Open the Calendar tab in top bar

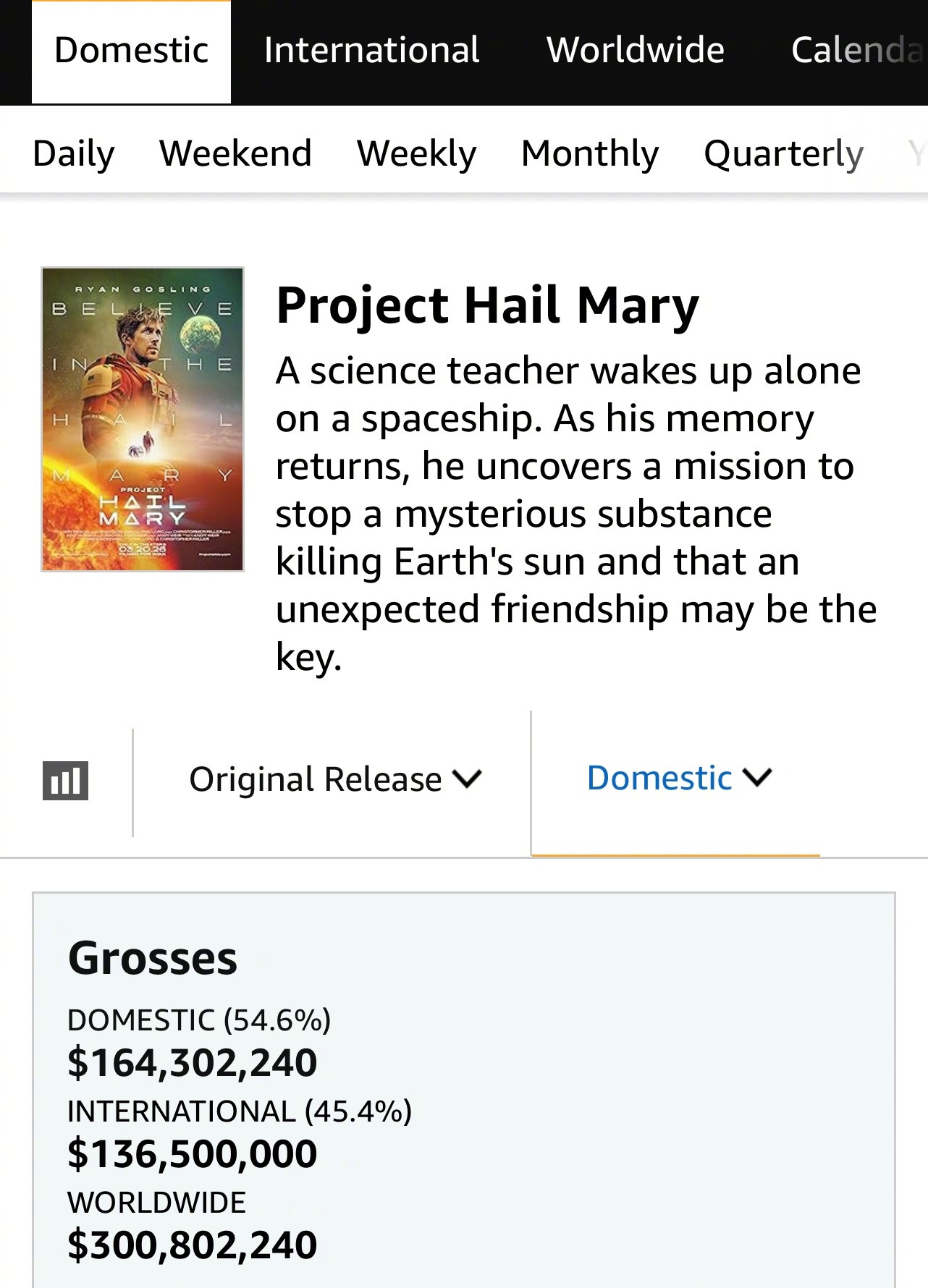[857, 51]
